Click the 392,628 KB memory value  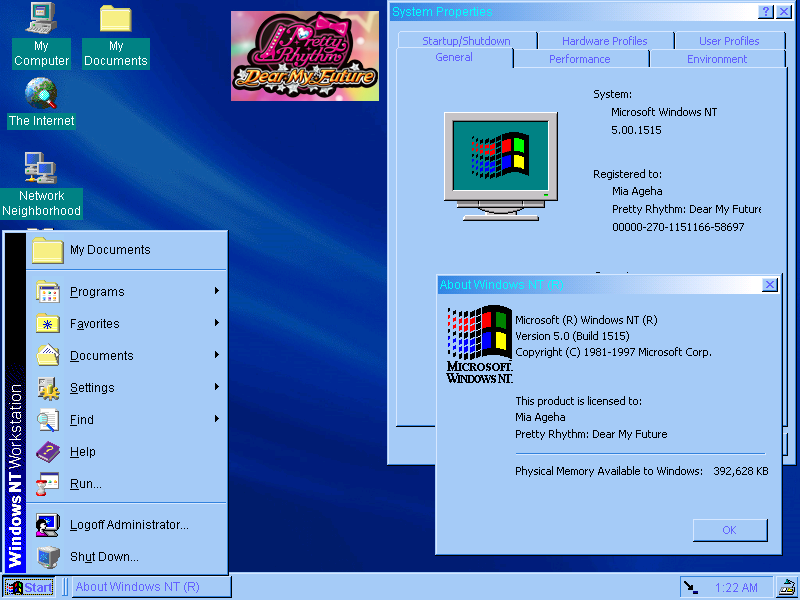tap(740, 471)
